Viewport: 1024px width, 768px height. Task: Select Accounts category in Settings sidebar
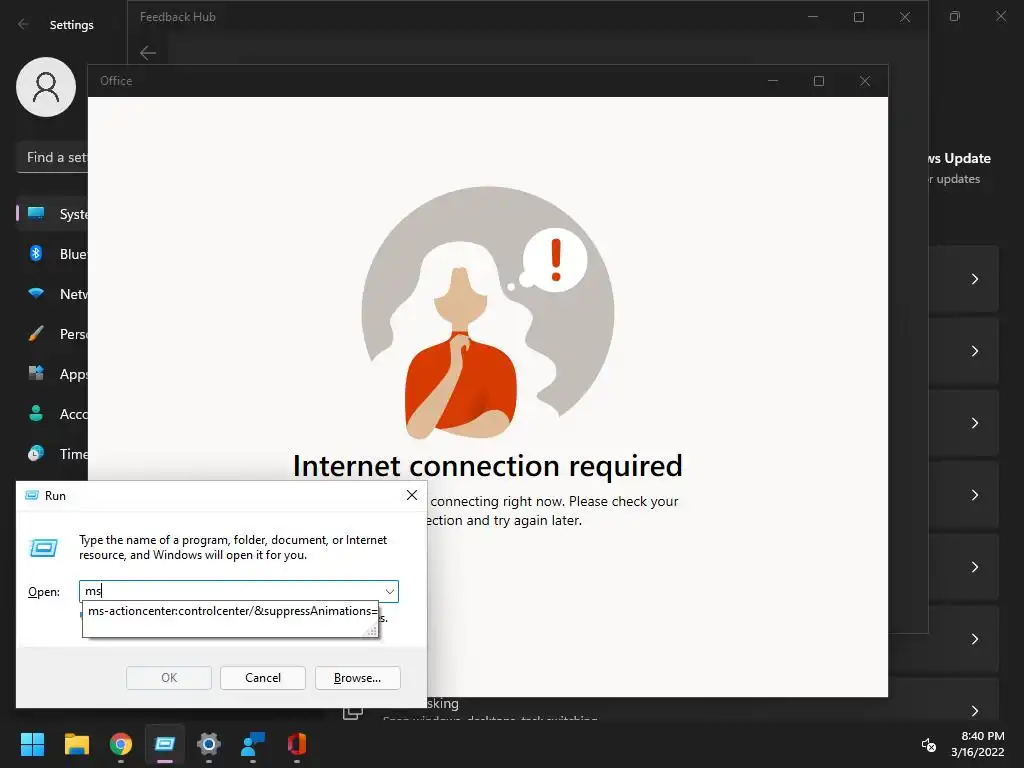pyautogui.click(x=52, y=413)
